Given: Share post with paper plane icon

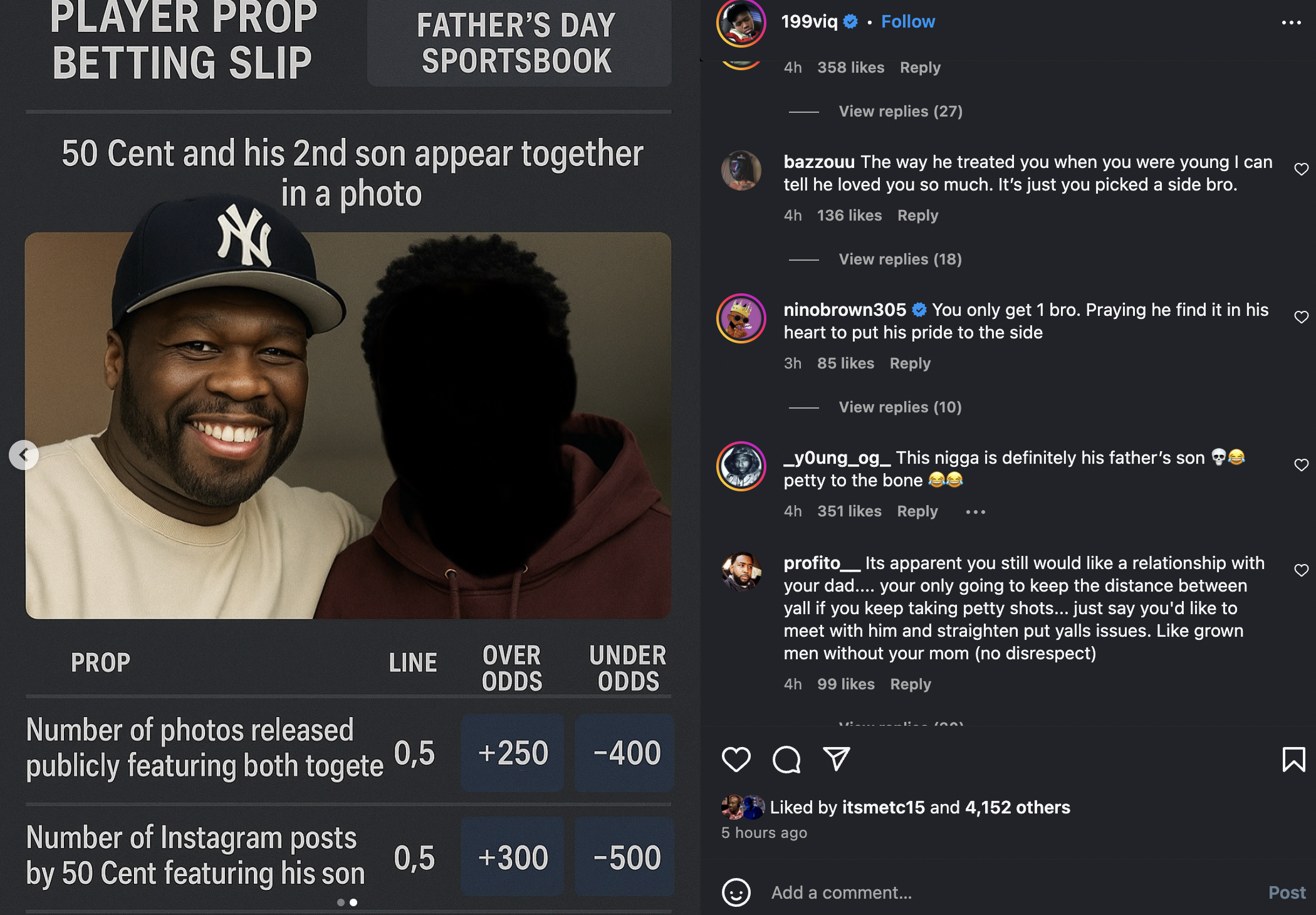Looking at the screenshot, I should click(836, 759).
